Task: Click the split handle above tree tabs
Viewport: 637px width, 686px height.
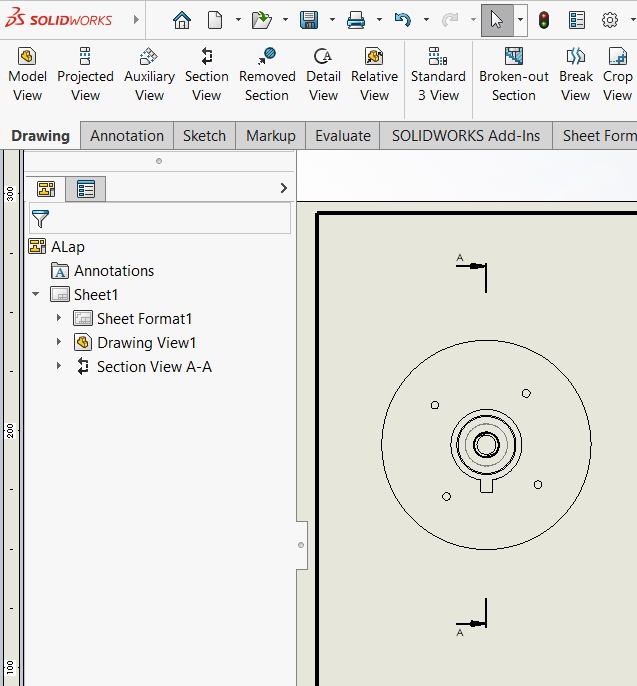Action: (x=159, y=161)
